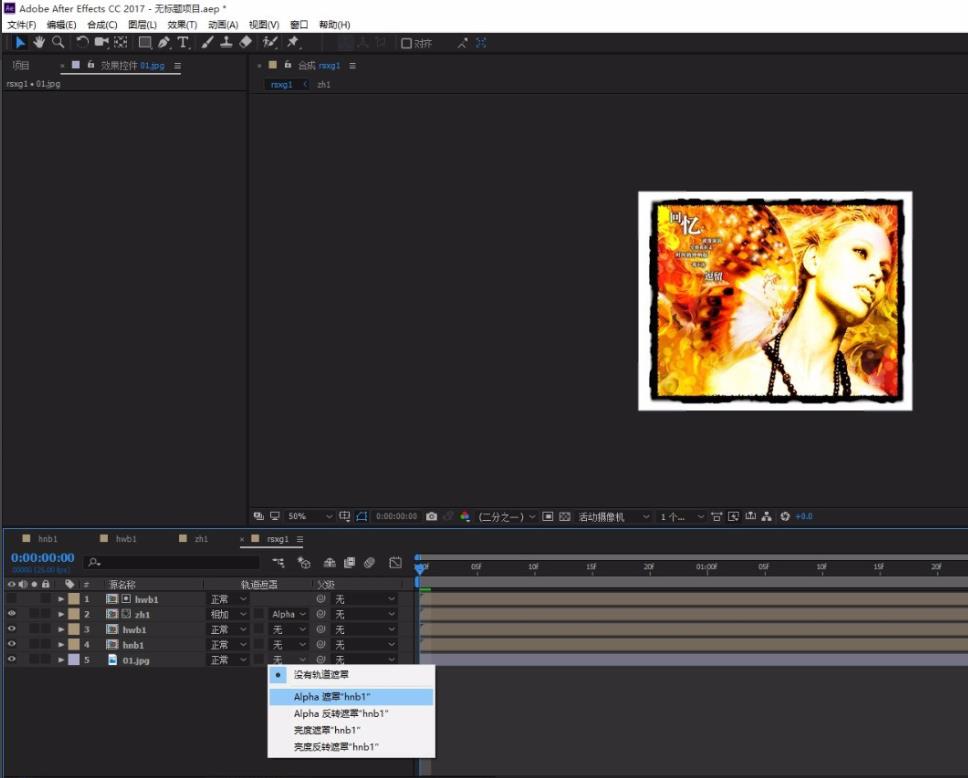
Task: Click the grid and guide options icon
Action: point(344,516)
